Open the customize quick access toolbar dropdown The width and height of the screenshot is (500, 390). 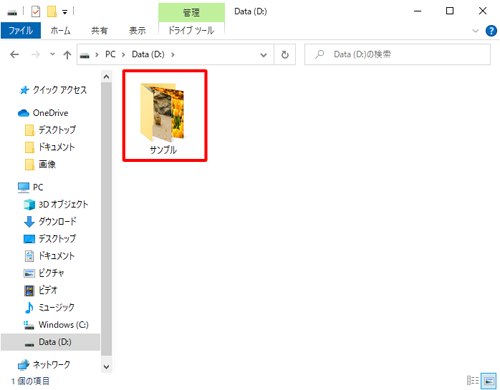point(65,12)
